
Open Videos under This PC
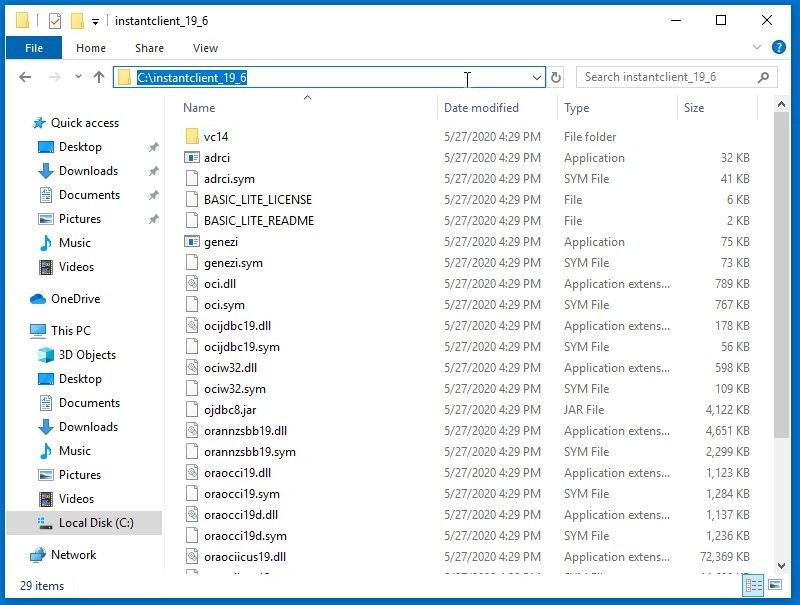pyautogui.click(x=66, y=498)
